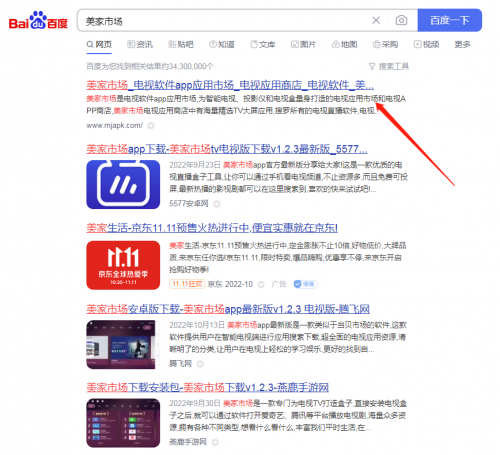Click the 2022年9月23日 snippet text
Screen dimensions: 500x455
[x=195, y=165]
